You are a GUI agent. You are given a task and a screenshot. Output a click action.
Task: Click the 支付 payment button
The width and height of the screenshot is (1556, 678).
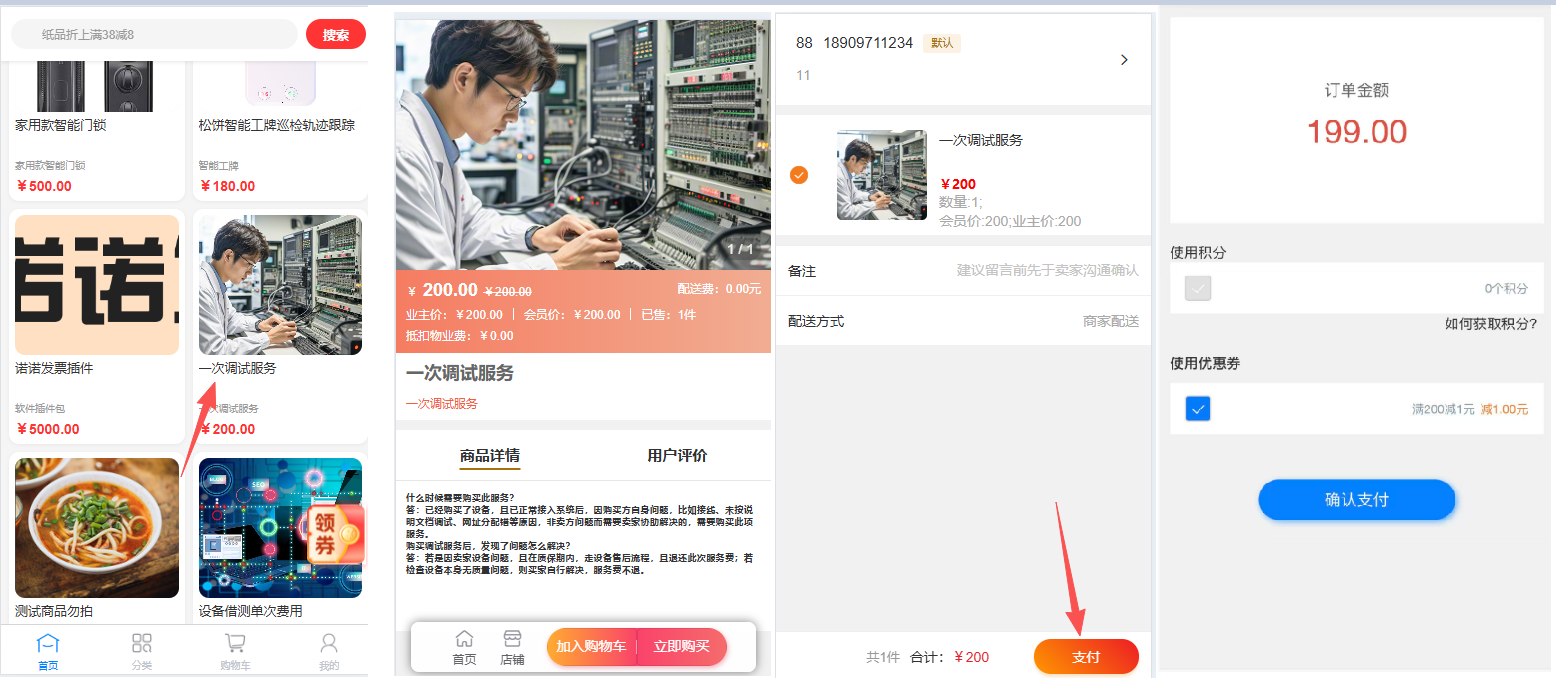tap(1086, 657)
